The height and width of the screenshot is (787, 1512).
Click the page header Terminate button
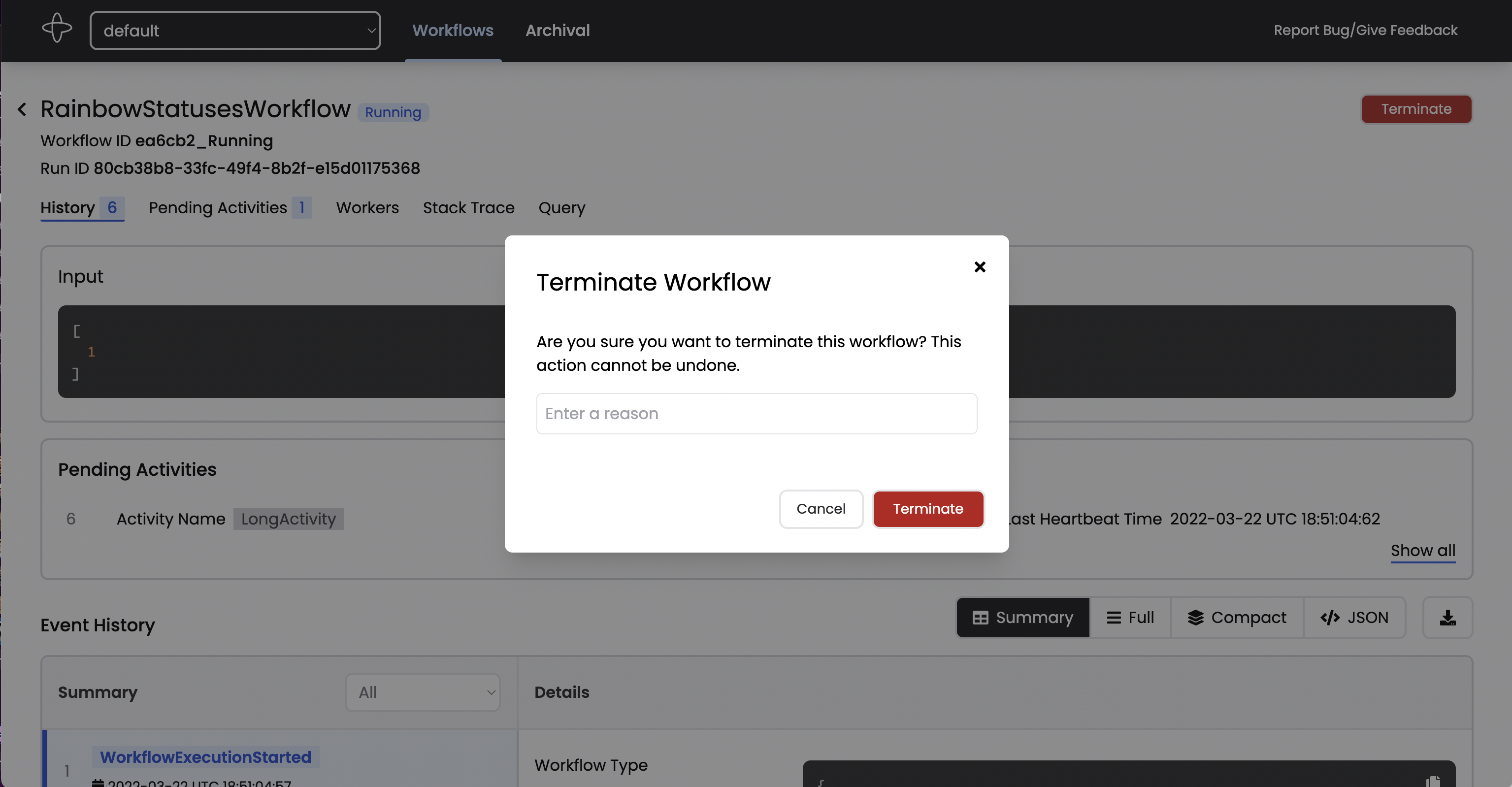tap(1416, 109)
